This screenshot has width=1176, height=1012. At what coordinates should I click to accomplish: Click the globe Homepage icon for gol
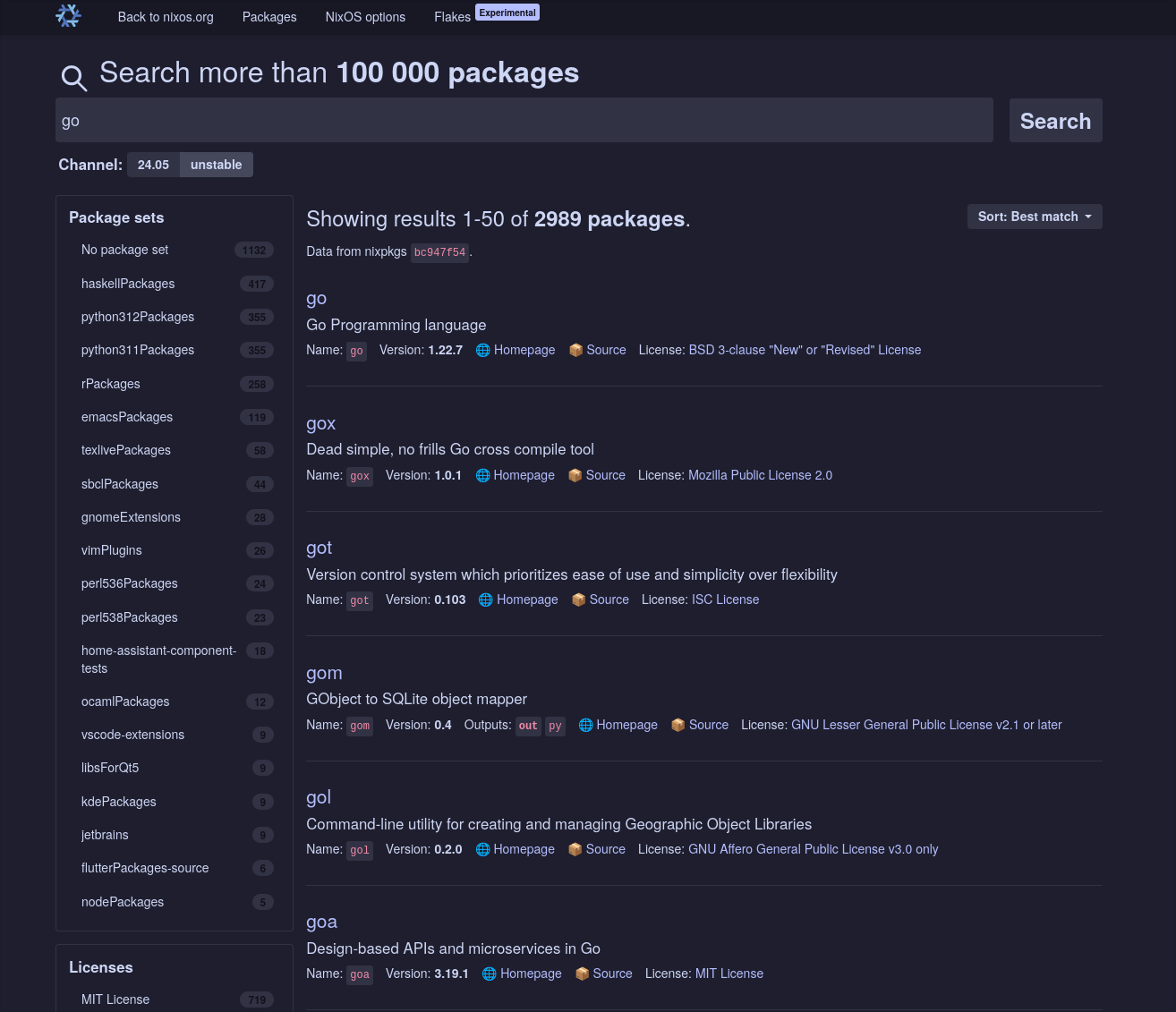(482, 850)
